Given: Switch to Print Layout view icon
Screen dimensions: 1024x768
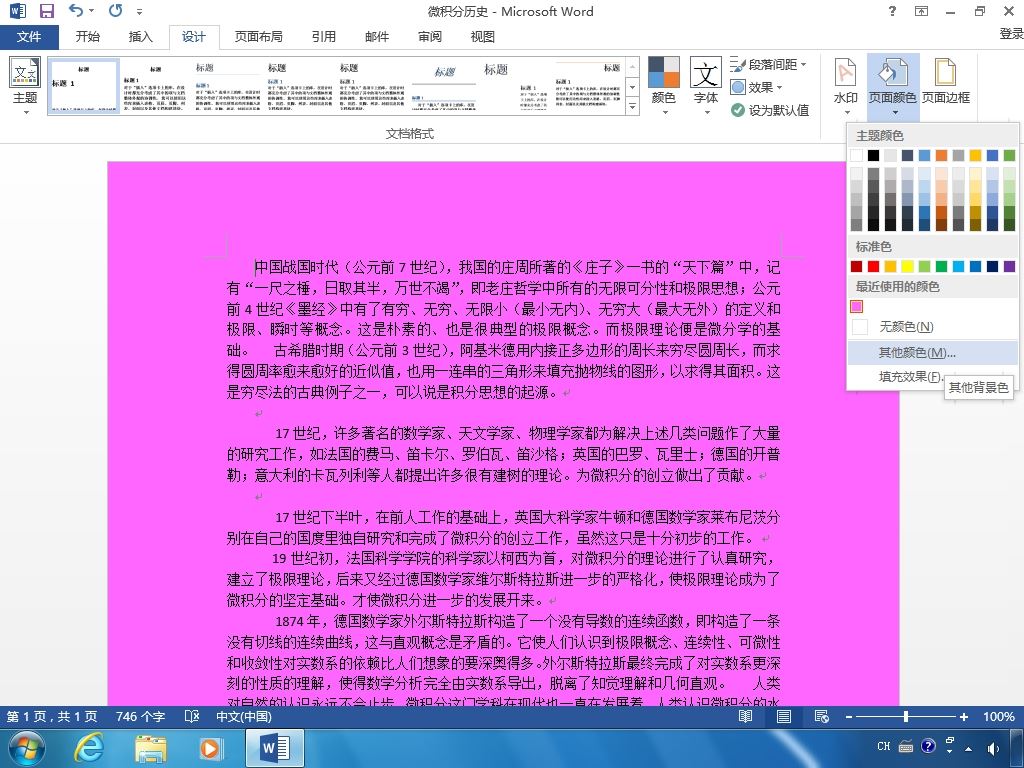Looking at the screenshot, I should (x=784, y=716).
